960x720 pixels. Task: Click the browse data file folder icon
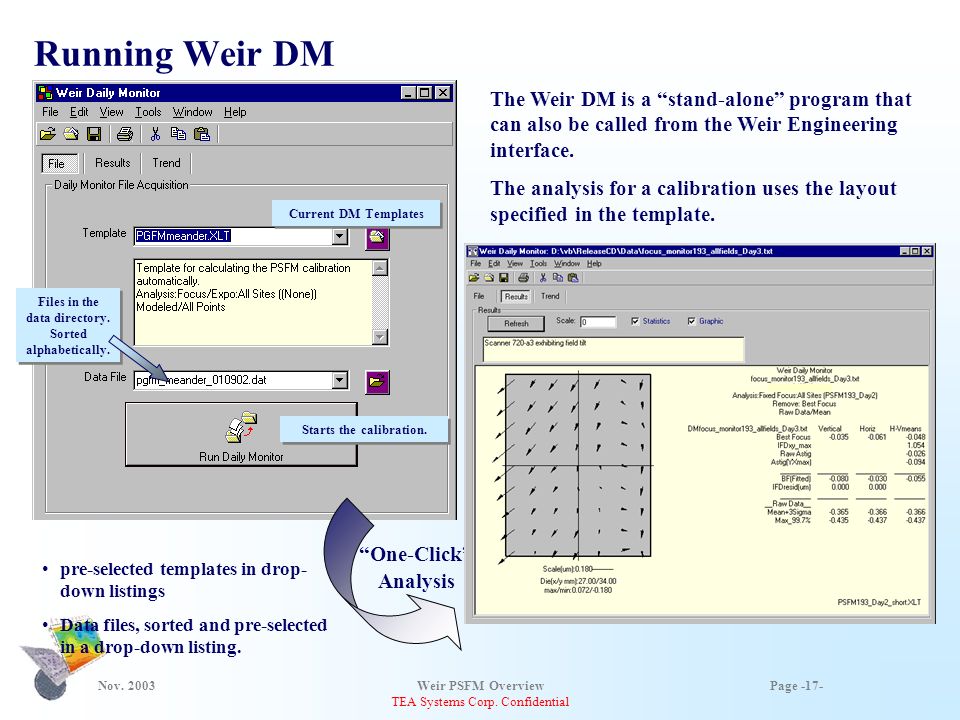tap(377, 382)
